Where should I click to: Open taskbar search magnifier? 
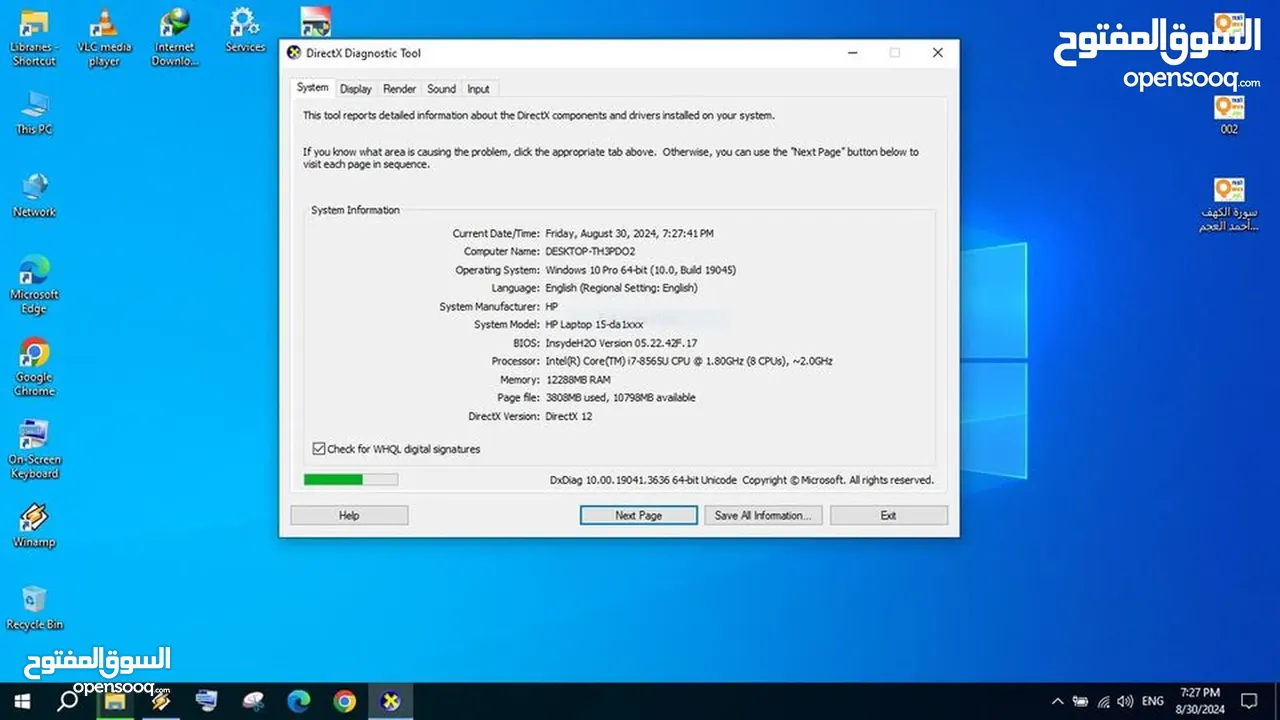coord(67,701)
